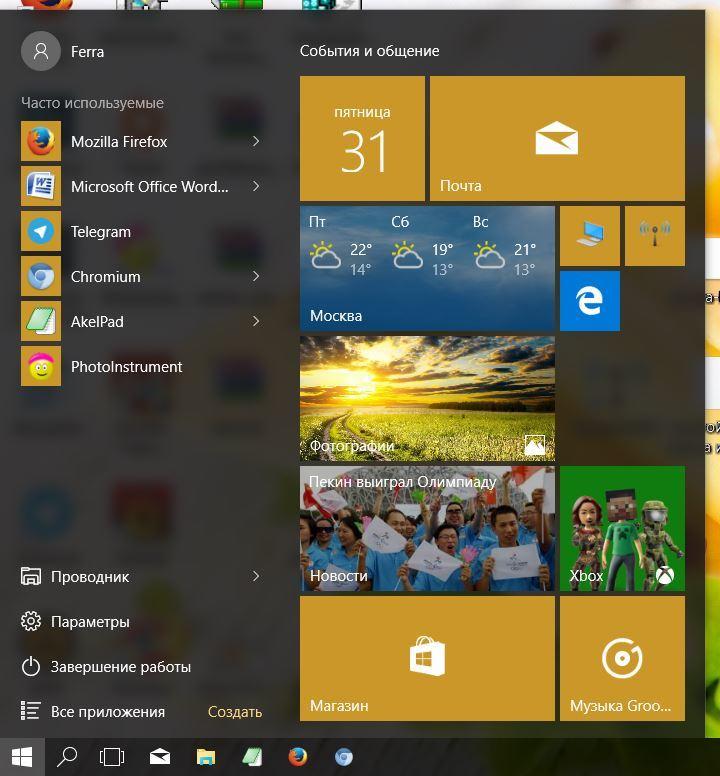This screenshot has height=776, width=720.
Task: Click the computer monitor tile
Action: click(x=589, y=236)
